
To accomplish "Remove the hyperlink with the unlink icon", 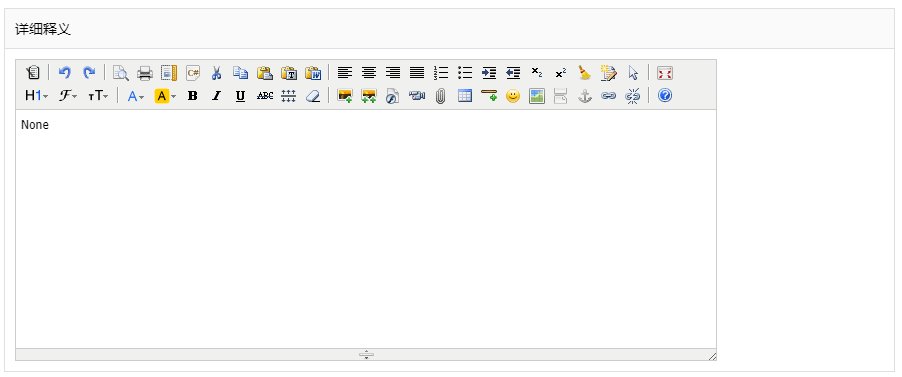I will tap(633, 96).
